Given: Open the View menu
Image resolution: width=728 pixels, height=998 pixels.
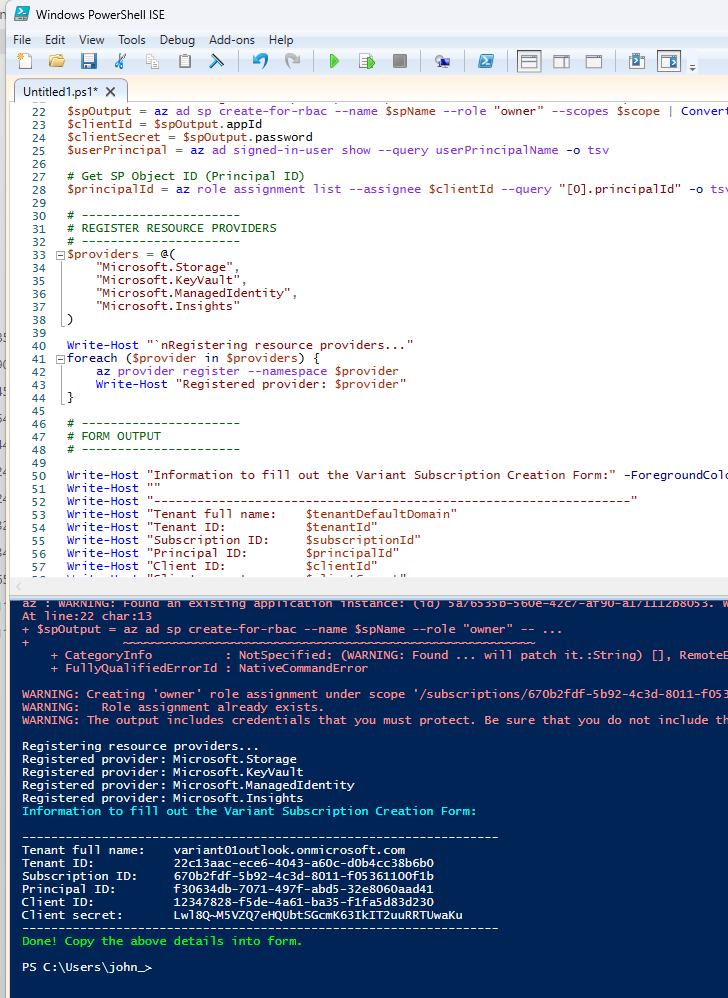Looking at the screenshot, I should pos(92,39).
